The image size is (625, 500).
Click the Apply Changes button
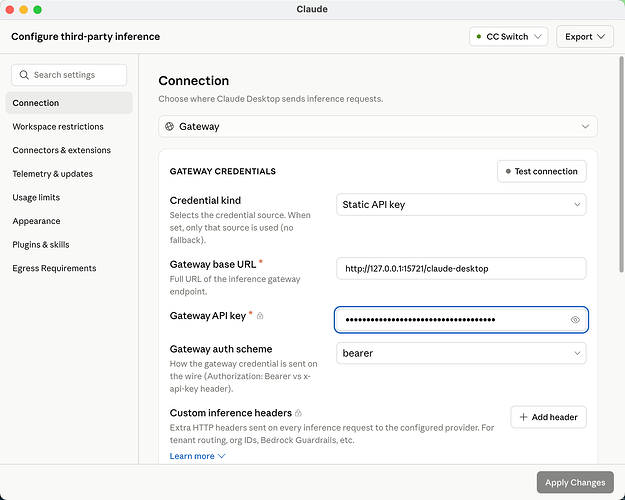click(575, 482)
